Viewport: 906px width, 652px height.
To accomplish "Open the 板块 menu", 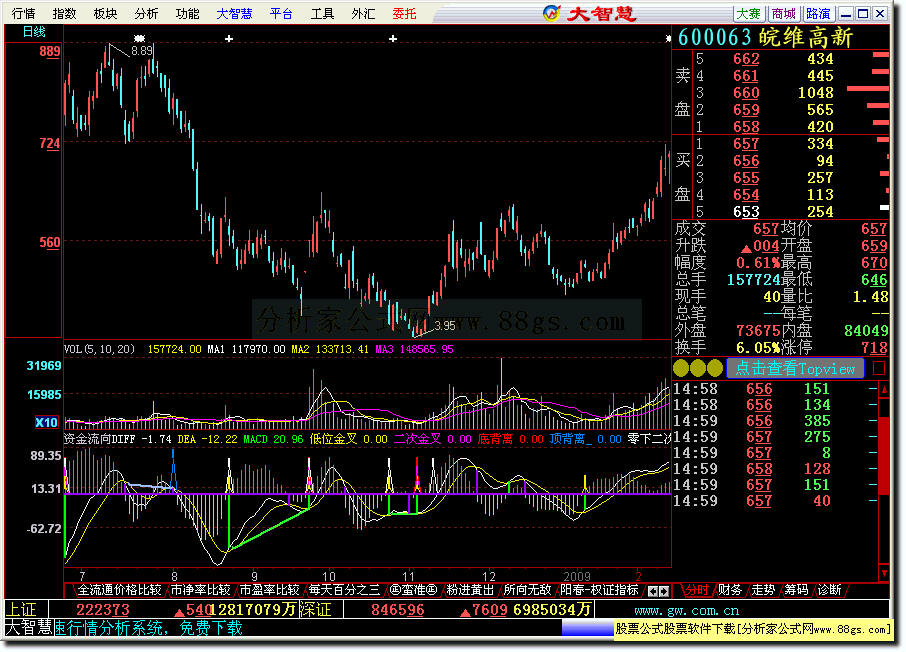I will [105, 13].
